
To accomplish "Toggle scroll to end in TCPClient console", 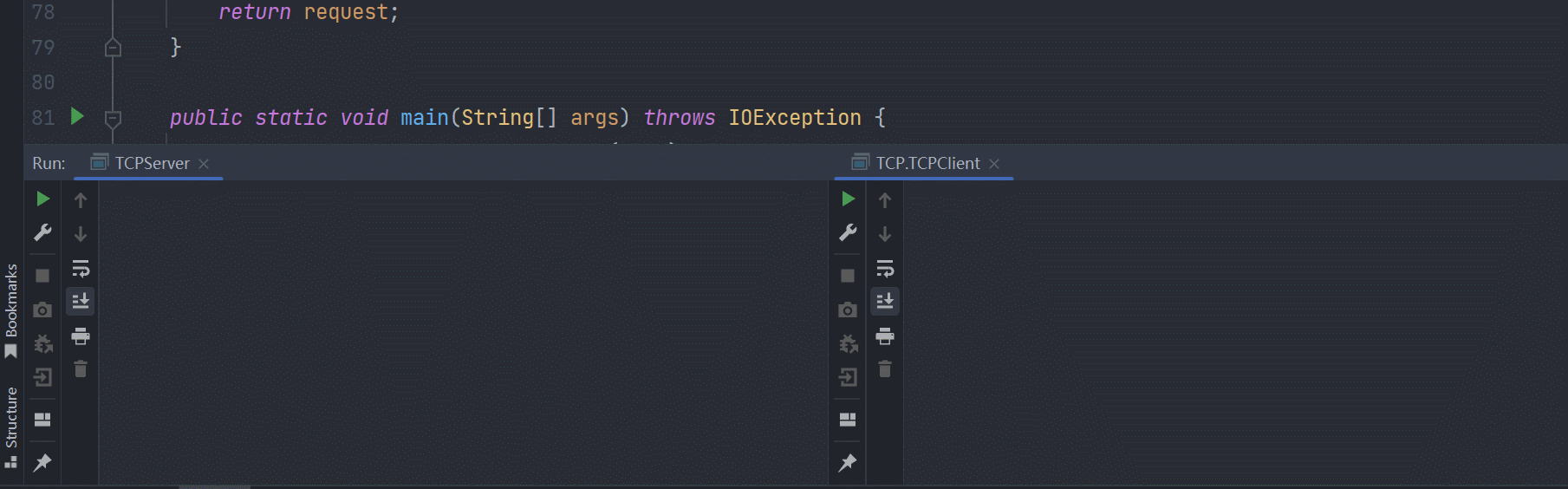I will tap(885, 301).
